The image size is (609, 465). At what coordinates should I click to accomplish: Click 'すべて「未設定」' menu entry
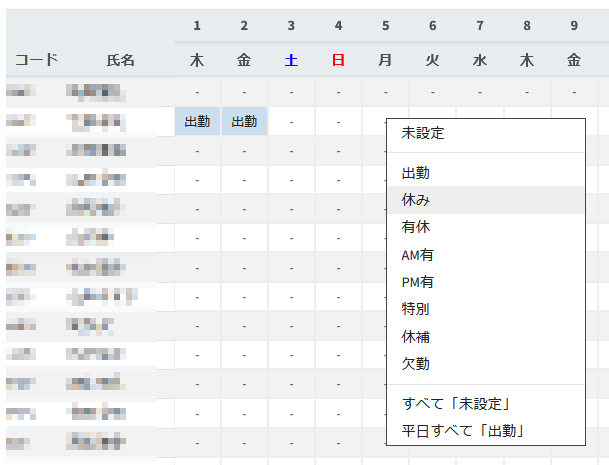point(455,403)
